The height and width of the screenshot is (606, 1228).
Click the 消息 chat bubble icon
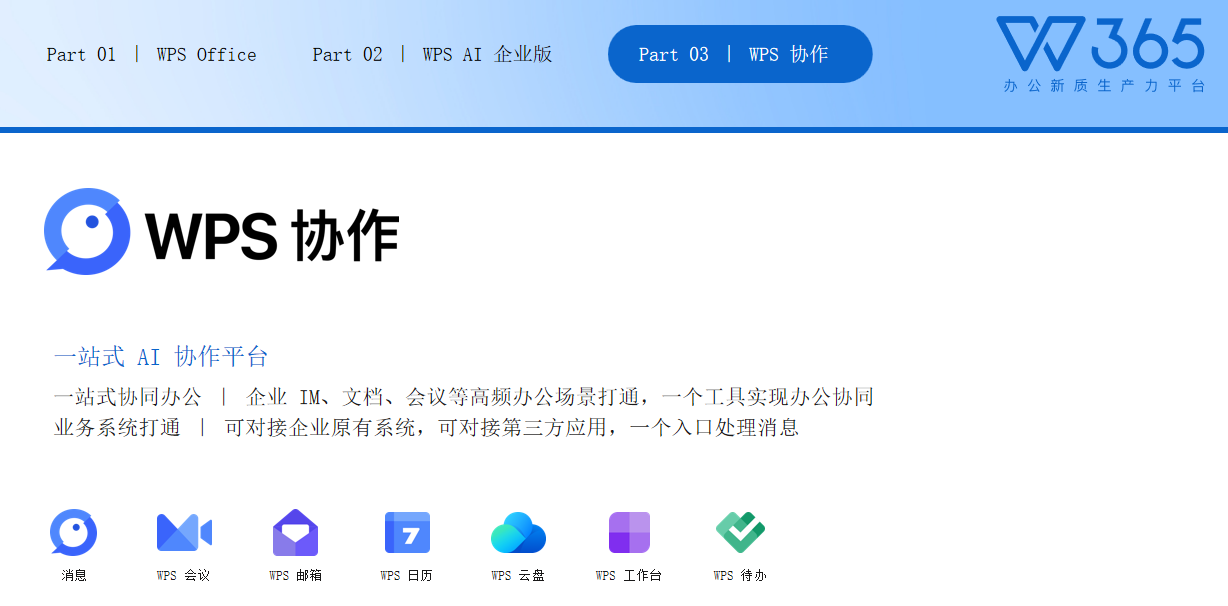point(73,533)
